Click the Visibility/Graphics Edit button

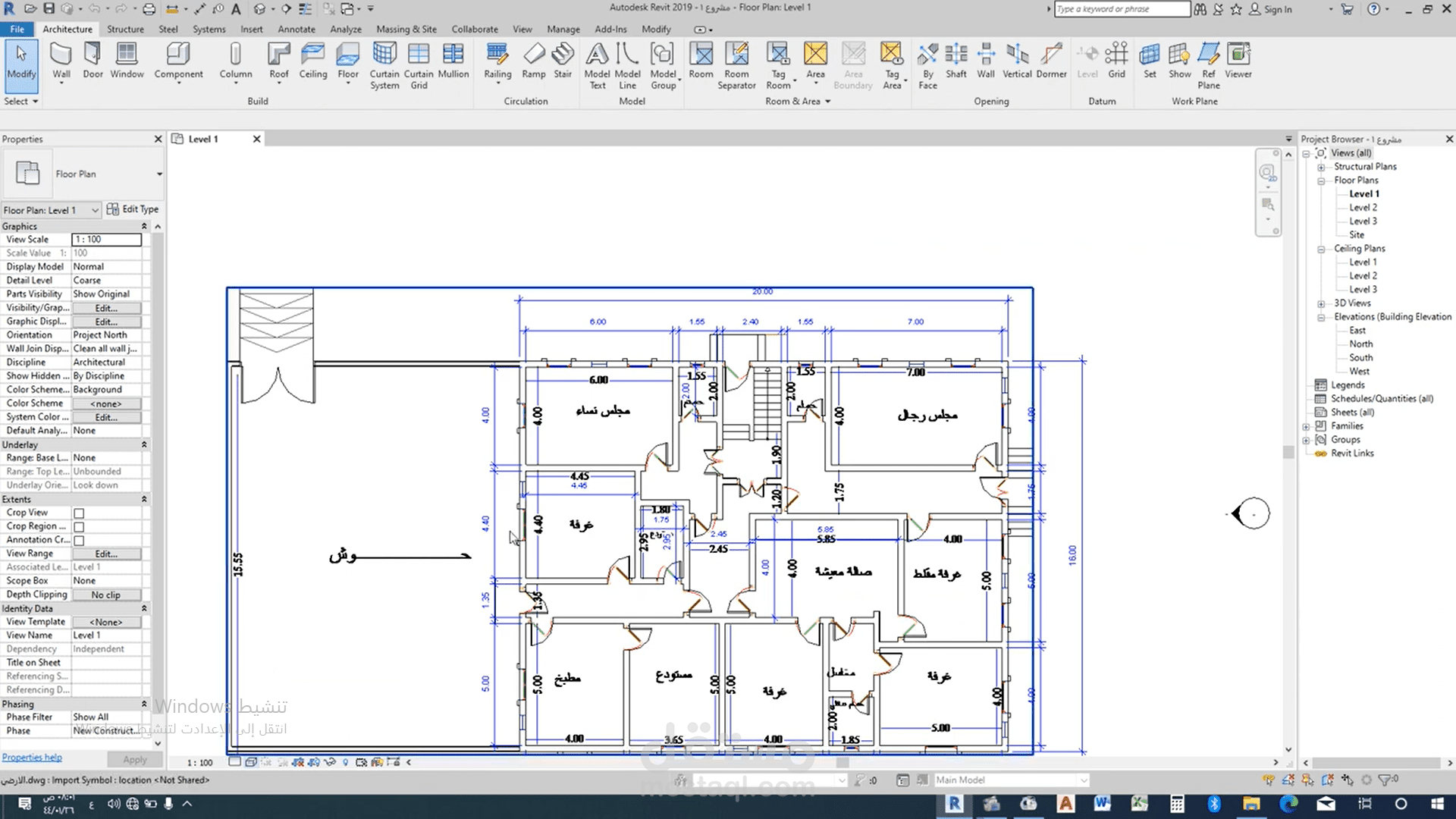106,308
